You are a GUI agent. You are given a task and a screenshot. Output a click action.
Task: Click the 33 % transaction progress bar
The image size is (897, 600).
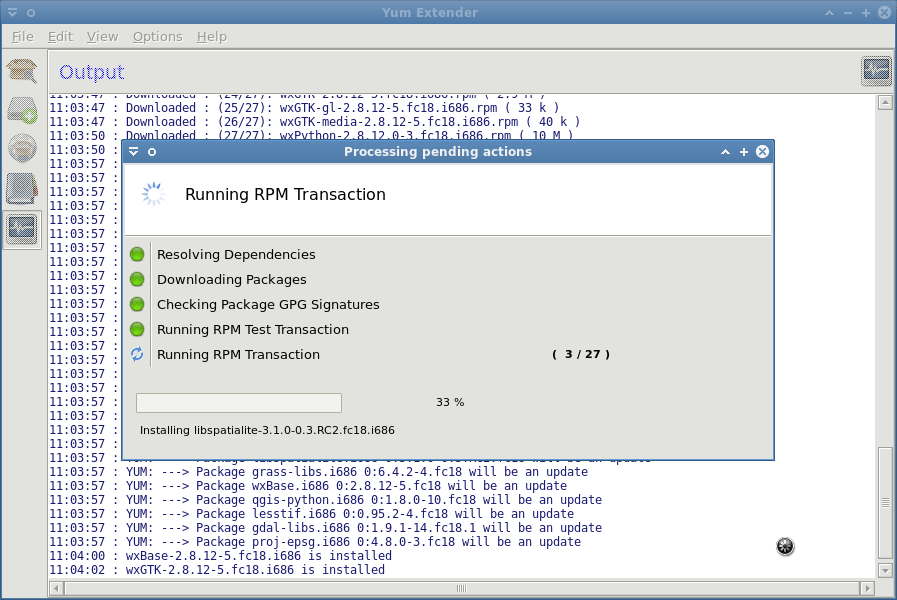tap(239, 403)
